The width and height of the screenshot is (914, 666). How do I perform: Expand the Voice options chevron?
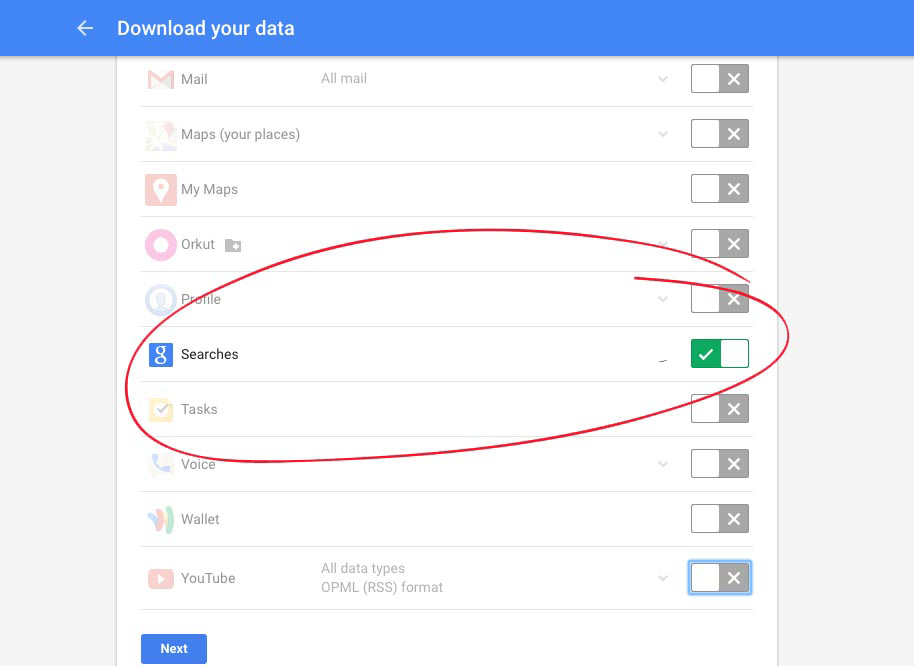click(x=663, y=464)
